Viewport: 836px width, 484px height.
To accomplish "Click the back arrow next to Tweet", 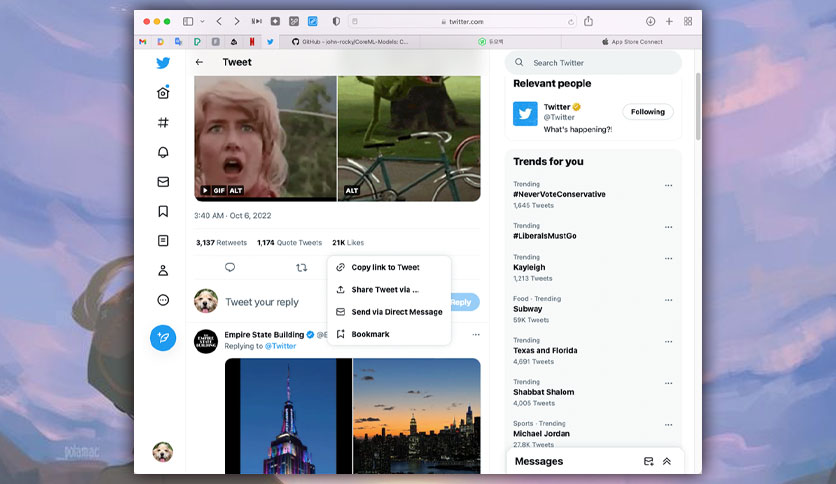I will click(x=199, y=62).
